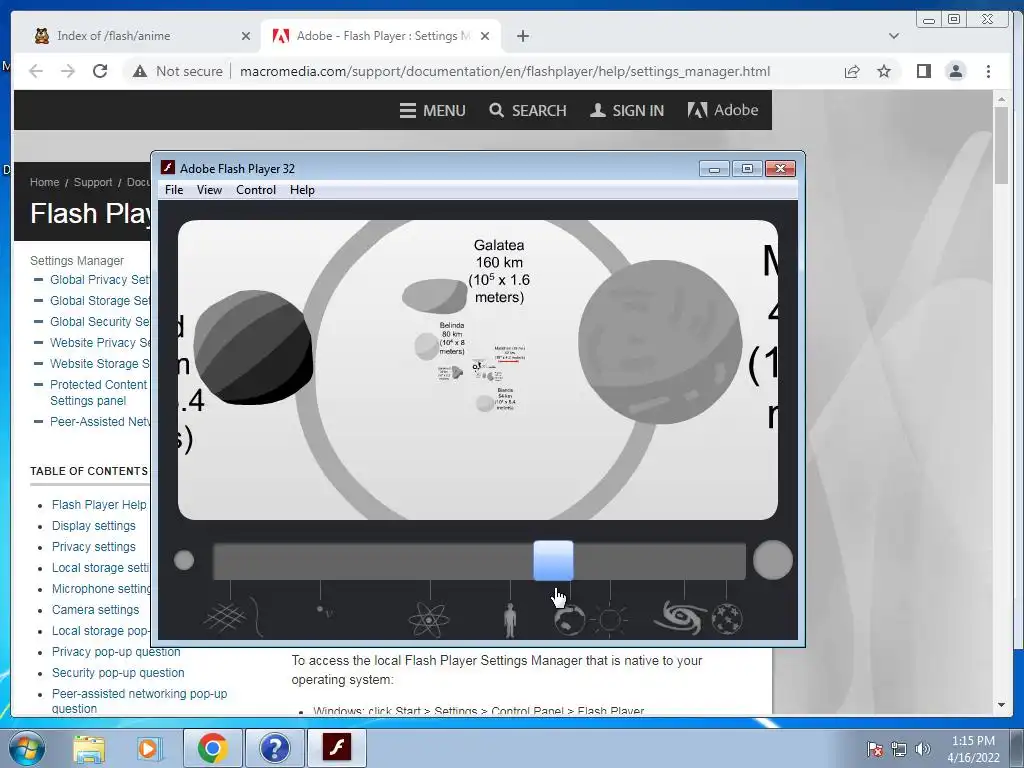
Task: Bookmark this page with star icon
Action: point(884,71)
